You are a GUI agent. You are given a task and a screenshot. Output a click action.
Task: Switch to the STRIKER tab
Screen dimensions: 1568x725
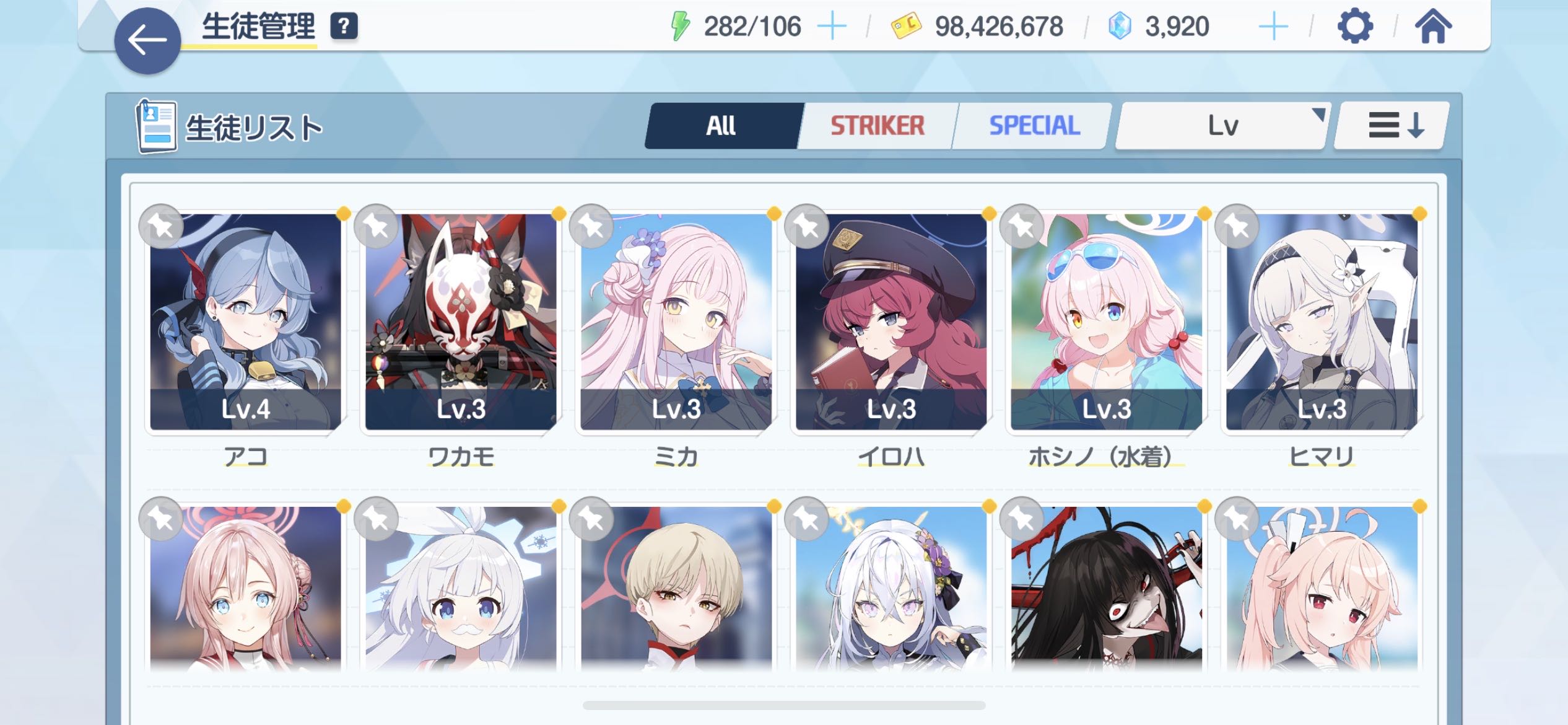[x=877, y=126]
